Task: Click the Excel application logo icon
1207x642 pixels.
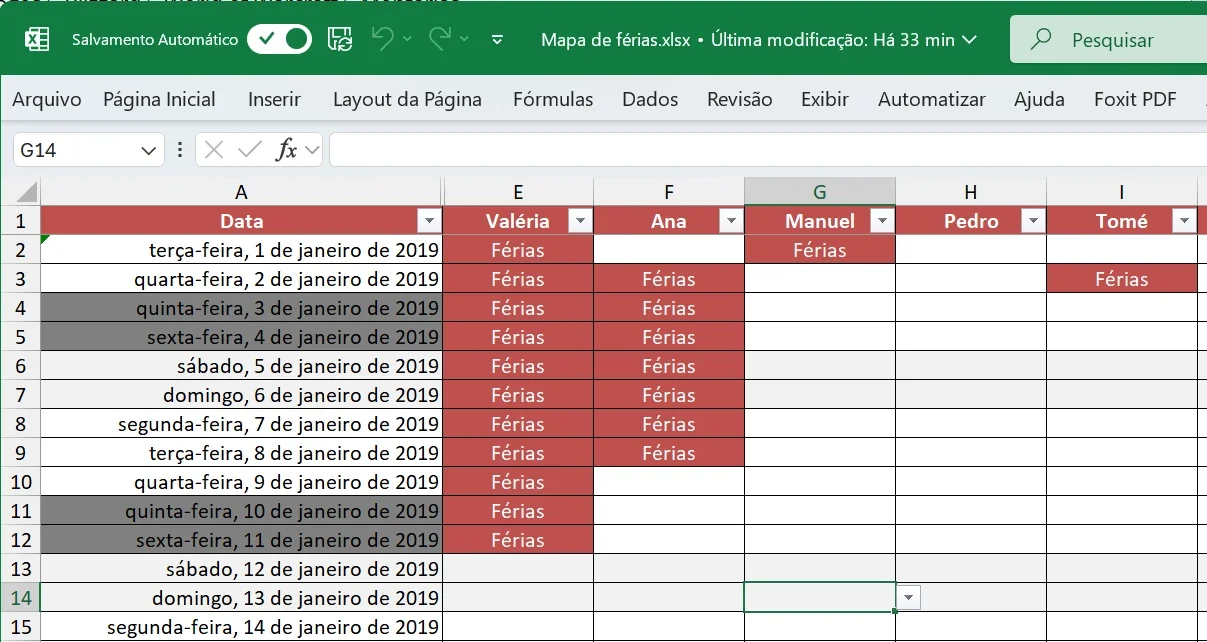Action: pyautogui.click(x=37, y=40)
